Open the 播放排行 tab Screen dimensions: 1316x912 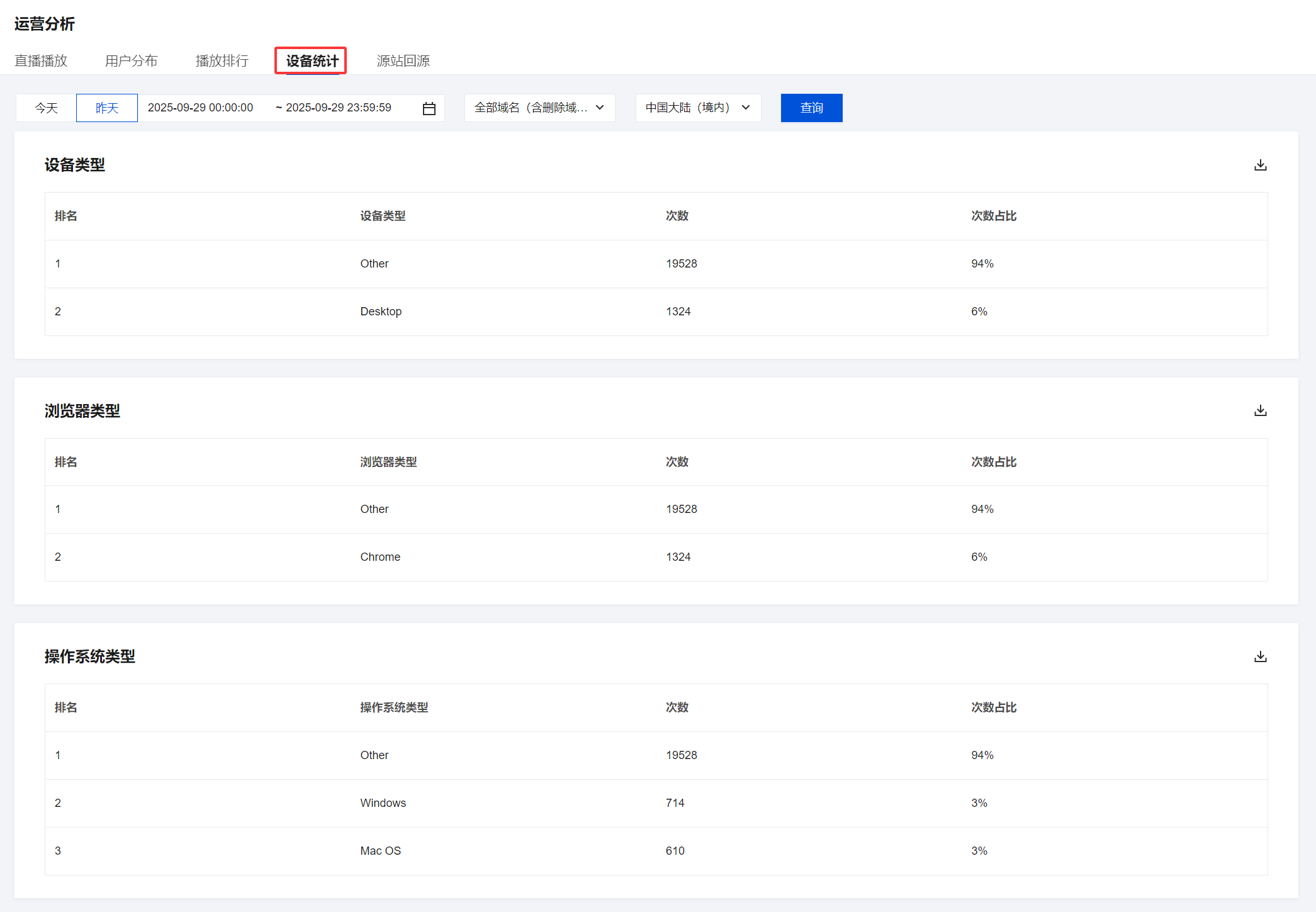click(222, 61)
